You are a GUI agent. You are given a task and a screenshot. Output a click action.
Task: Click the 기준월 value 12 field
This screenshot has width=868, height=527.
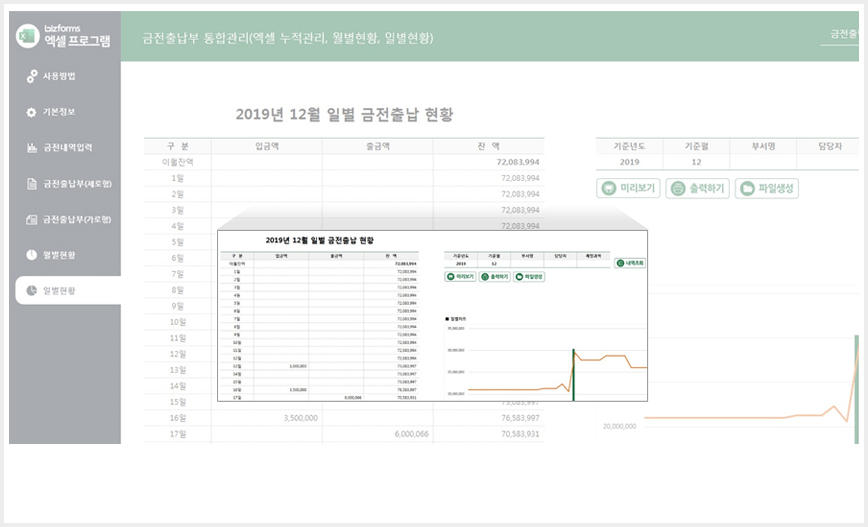(x=696, y=162)
